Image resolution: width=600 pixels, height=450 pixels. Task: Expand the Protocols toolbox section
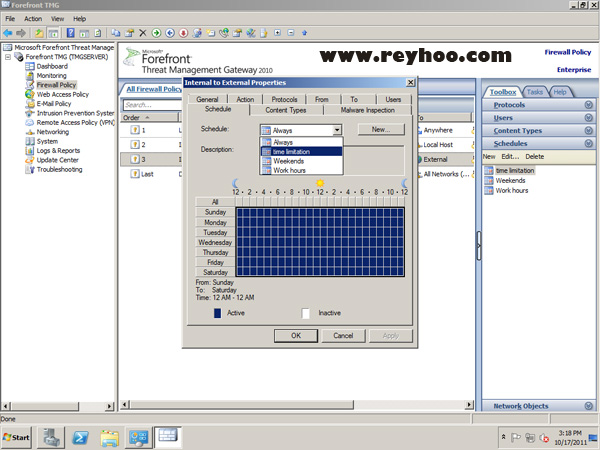pos(539,105)
